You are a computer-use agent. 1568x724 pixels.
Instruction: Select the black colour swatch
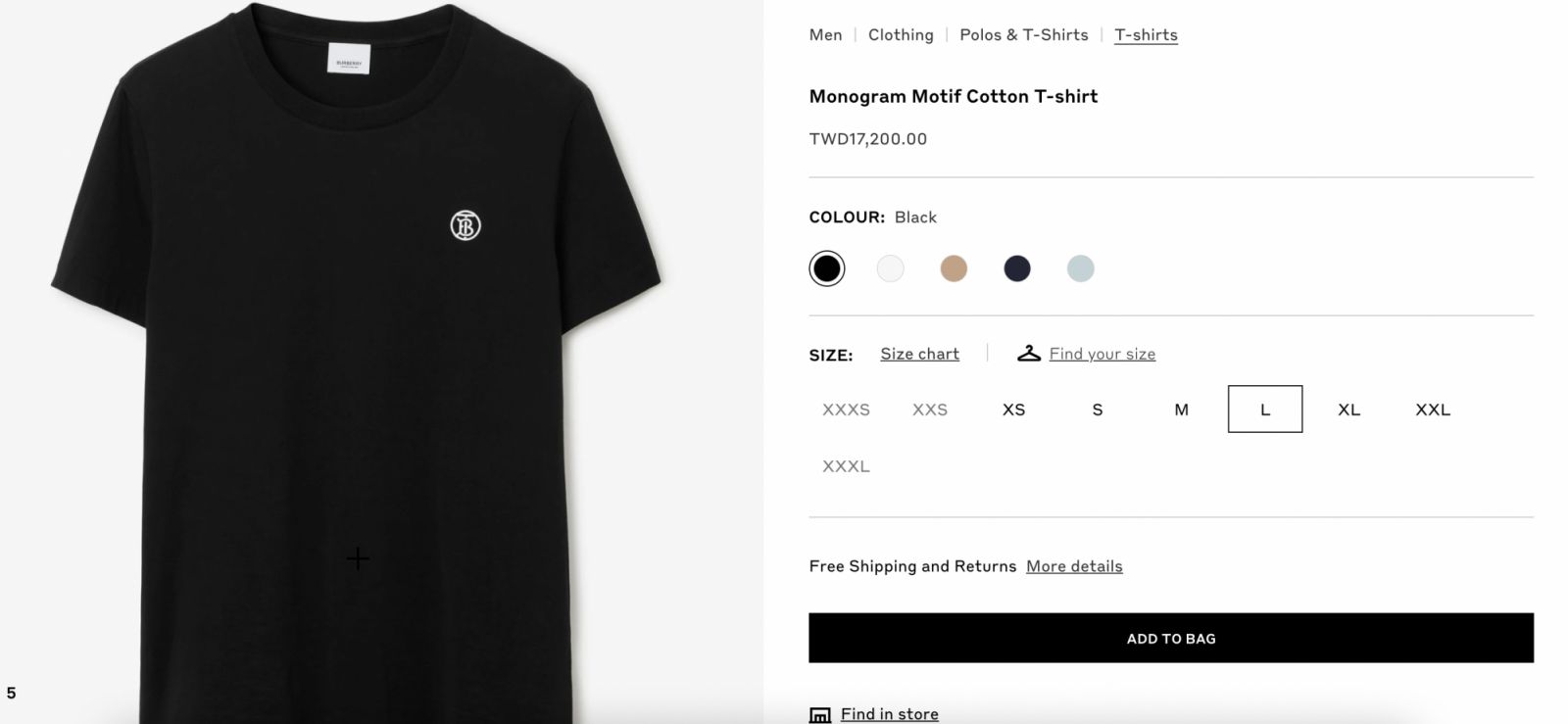tap(827, 268)
